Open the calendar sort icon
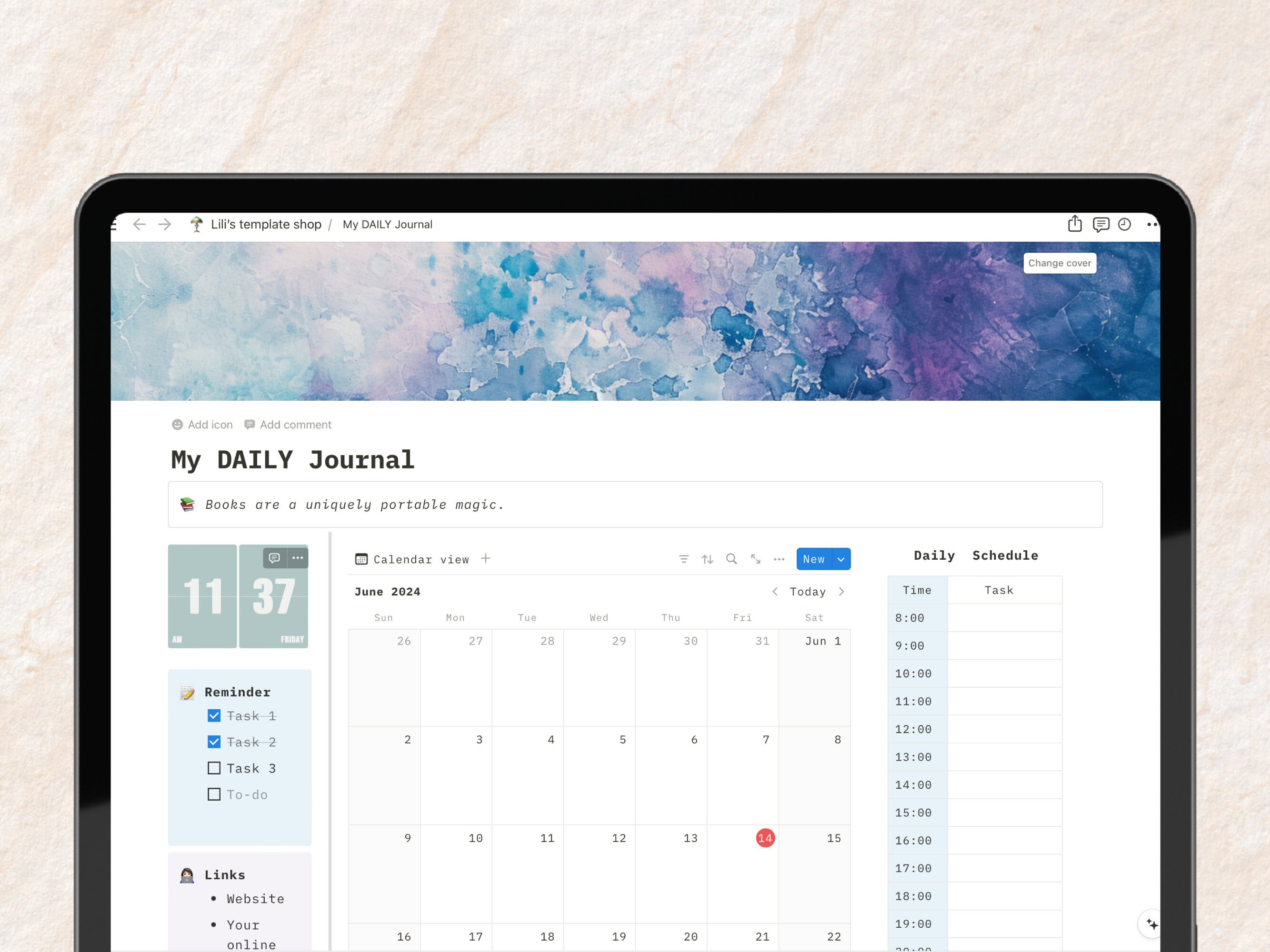This screenshot has height=952, width=1270. (x=707, y=559)
